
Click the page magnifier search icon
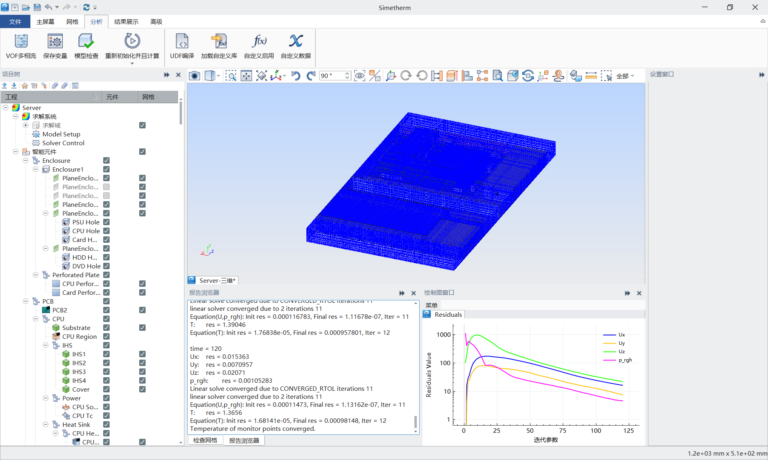pyautogui.click(x=497, y=75)
